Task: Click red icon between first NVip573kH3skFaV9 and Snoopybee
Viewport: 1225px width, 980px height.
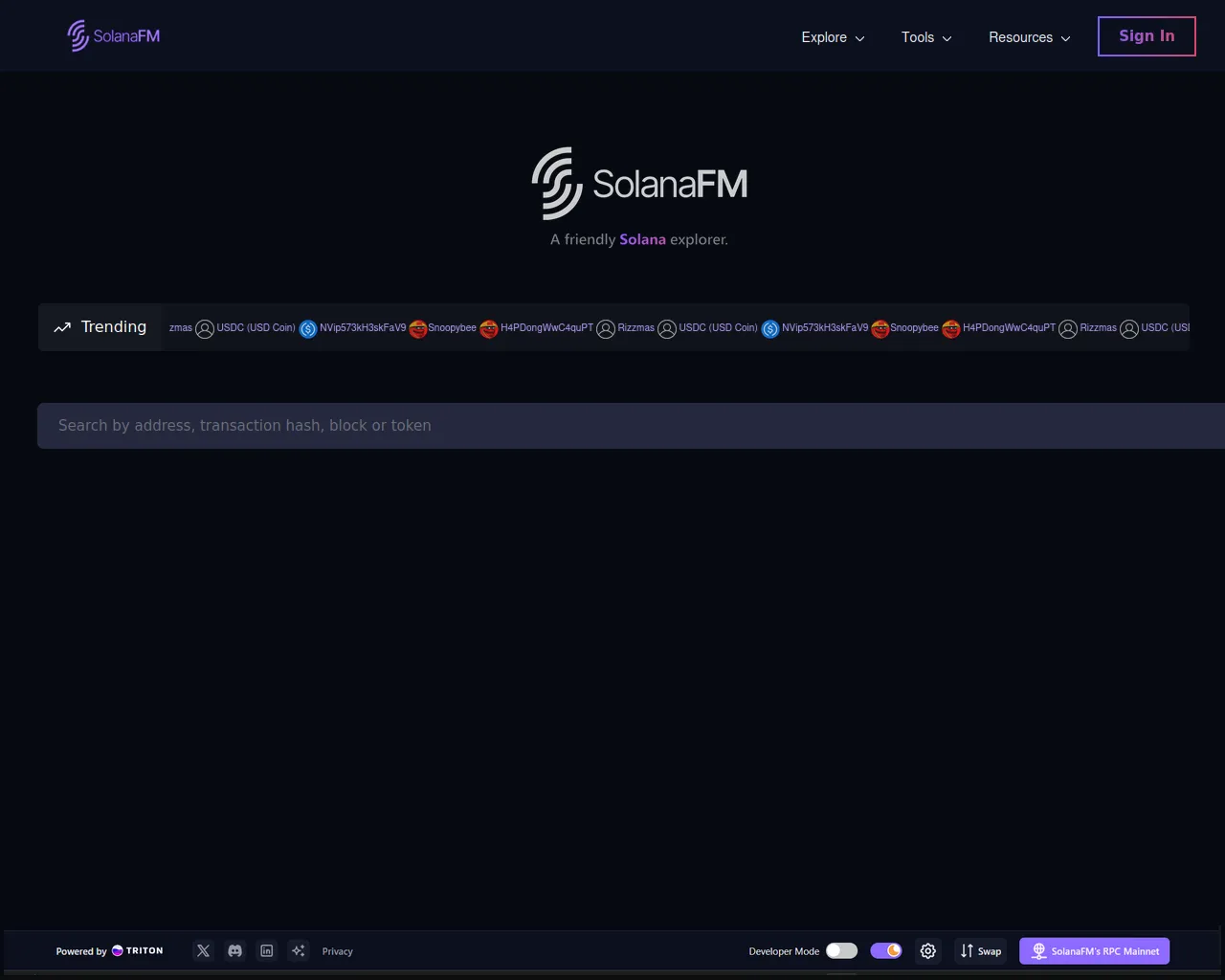Action: (x=418, y=328)
